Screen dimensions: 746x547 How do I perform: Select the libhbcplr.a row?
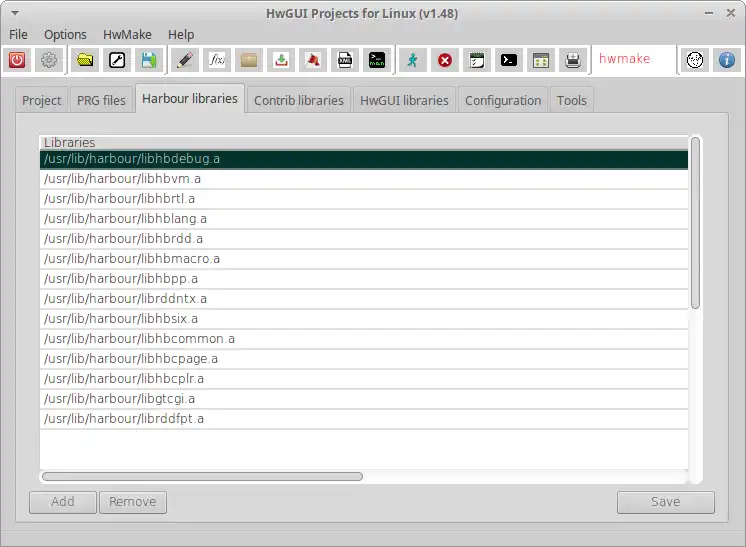click(x=364, y=379)
